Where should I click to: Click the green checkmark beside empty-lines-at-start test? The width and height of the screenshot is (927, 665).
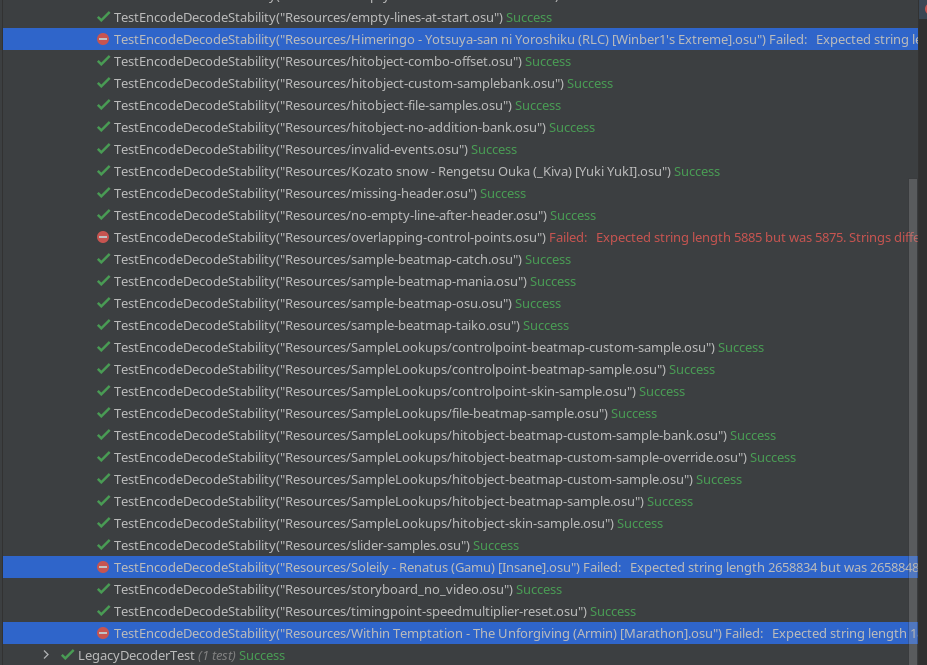[102, 17]
